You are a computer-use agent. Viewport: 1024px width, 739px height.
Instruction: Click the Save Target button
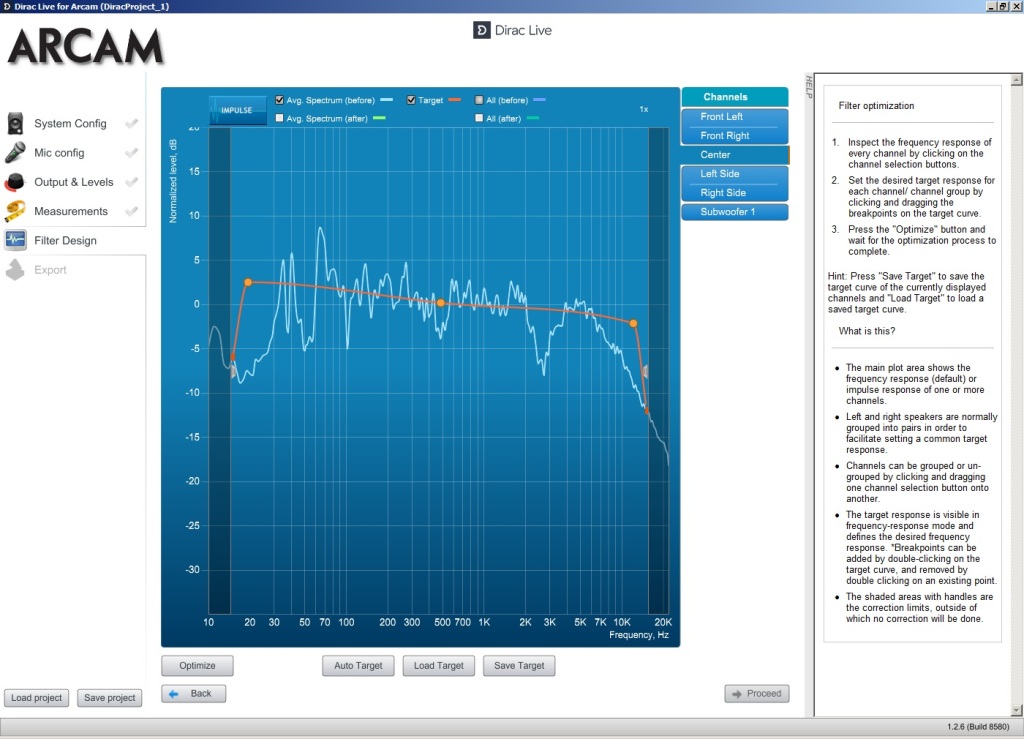[x=518, y=666]
